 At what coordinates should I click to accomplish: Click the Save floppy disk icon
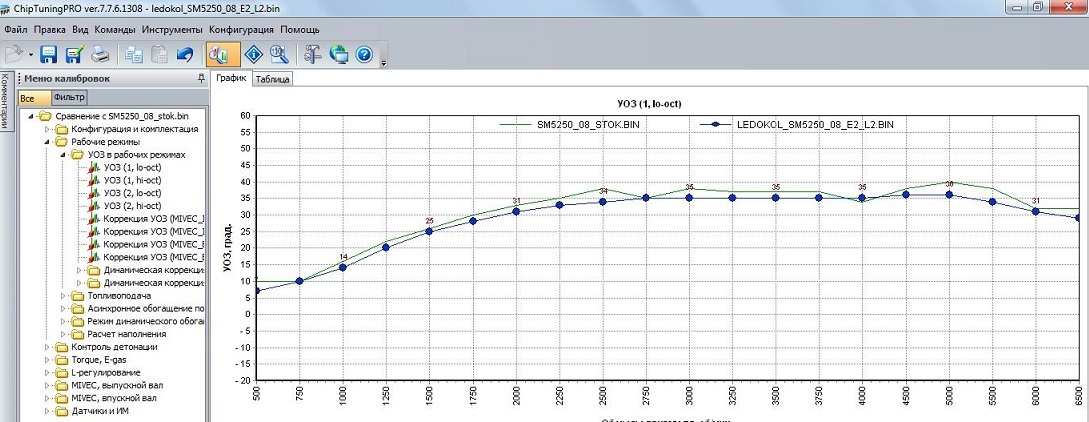(50, 54)
